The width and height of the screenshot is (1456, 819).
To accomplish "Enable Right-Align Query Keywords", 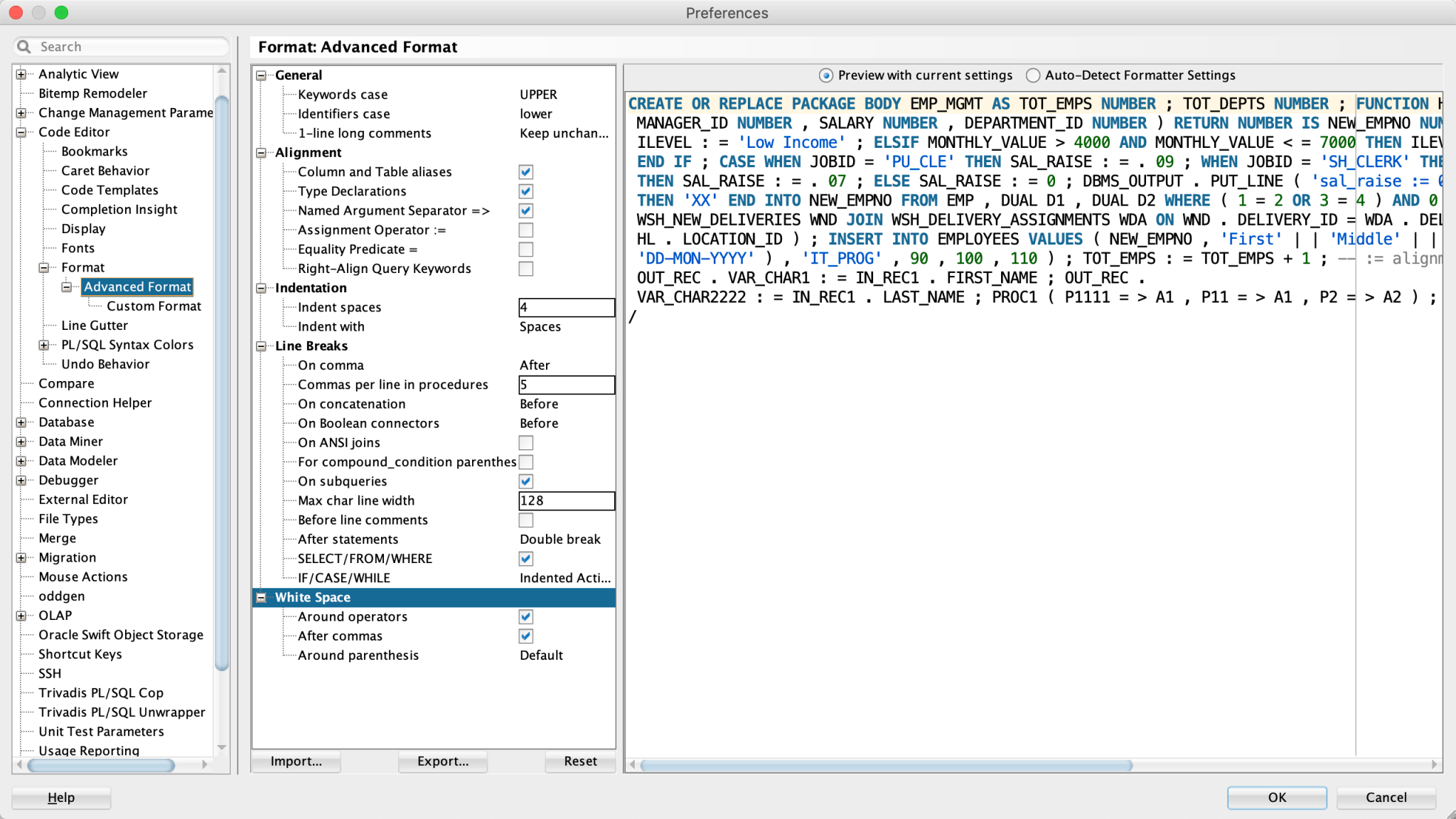I will (525, 268).
